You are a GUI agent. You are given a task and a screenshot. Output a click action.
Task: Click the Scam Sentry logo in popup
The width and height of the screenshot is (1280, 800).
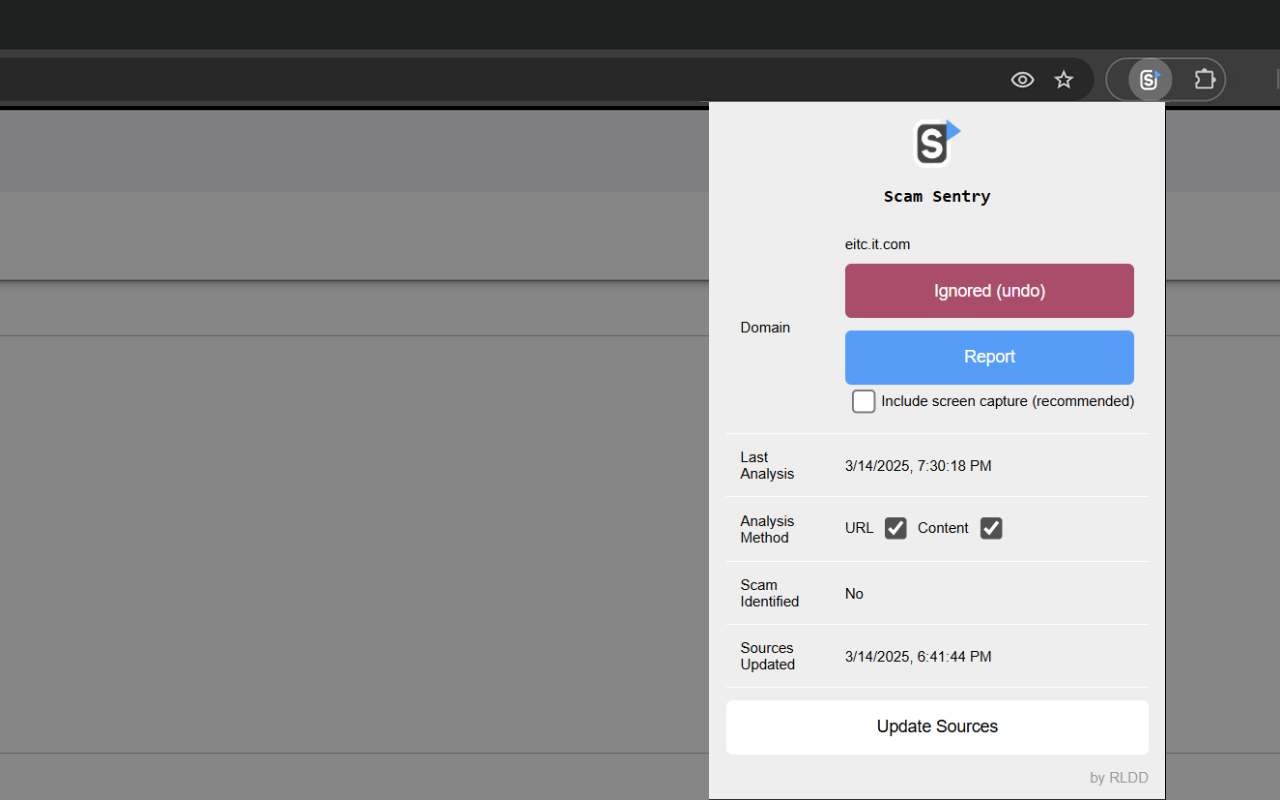937,143
